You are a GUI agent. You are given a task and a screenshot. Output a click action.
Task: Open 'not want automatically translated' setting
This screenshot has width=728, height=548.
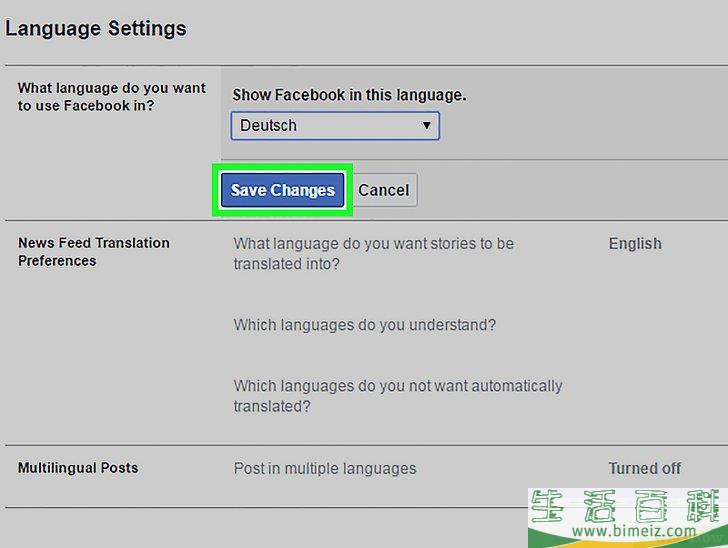[x=398, y=396]
